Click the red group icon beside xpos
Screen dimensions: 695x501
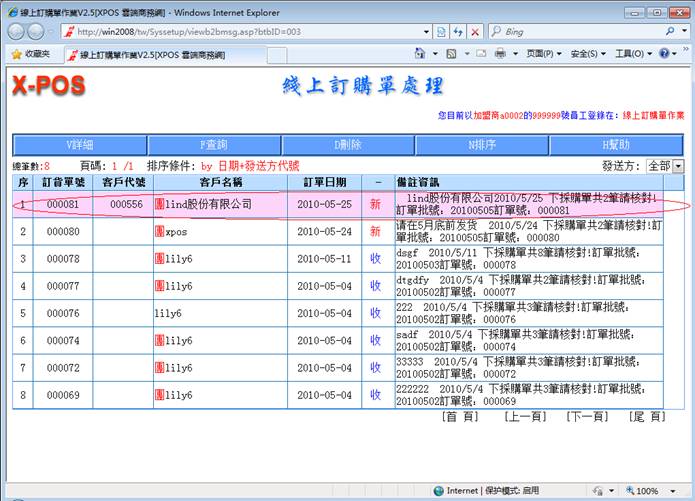click(160, 231)
